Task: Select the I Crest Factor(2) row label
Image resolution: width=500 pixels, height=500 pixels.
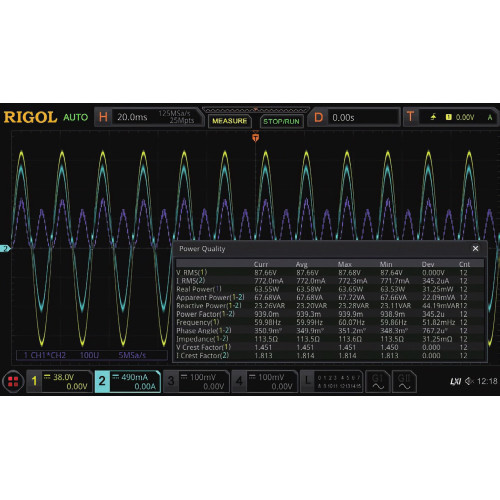Action: [x=202, y=356]
